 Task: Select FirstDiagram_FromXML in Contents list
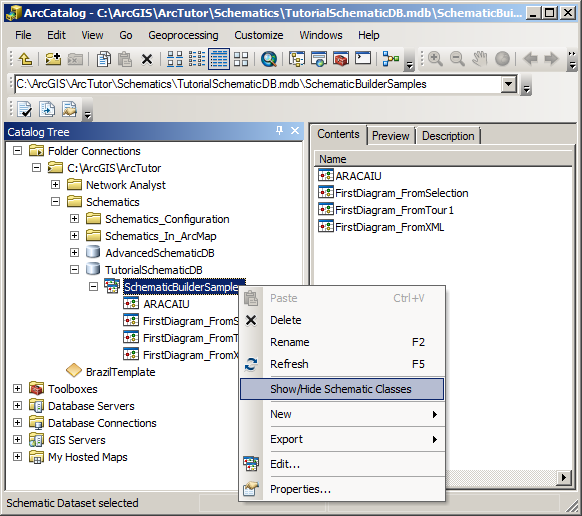click(x=389, y=227)
